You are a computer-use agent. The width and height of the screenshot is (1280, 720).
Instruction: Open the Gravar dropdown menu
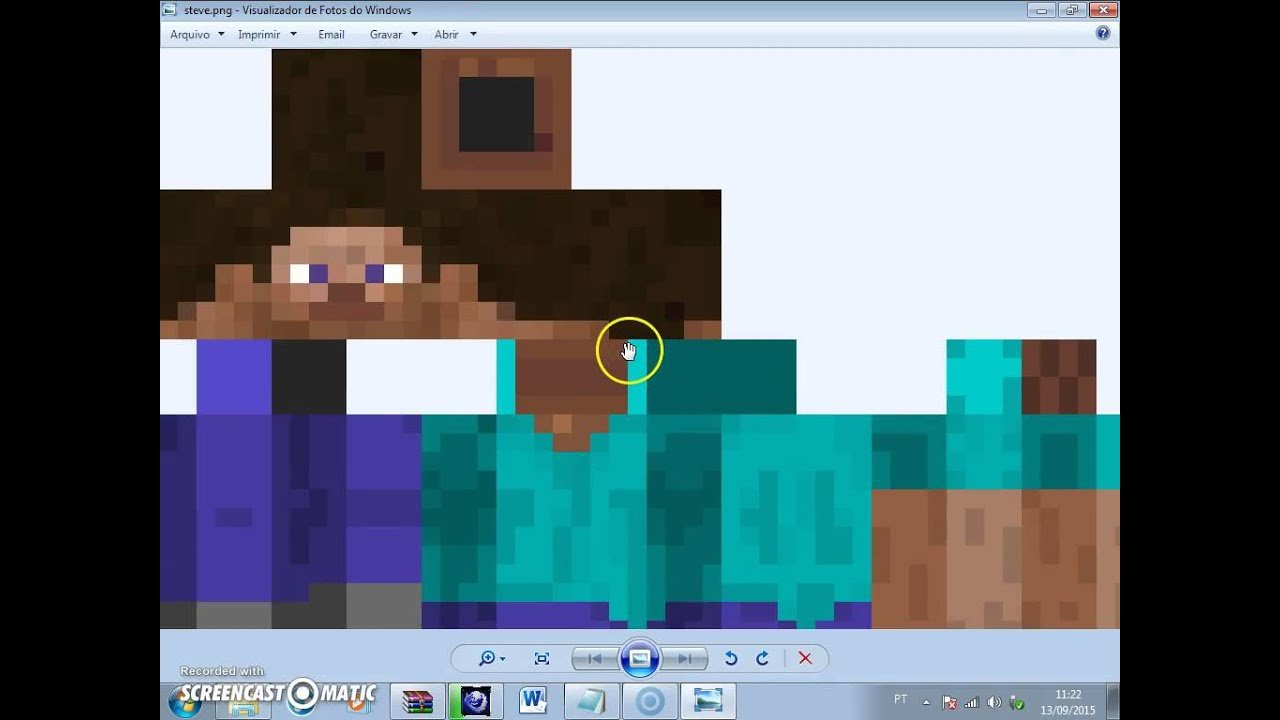[392, 34]
